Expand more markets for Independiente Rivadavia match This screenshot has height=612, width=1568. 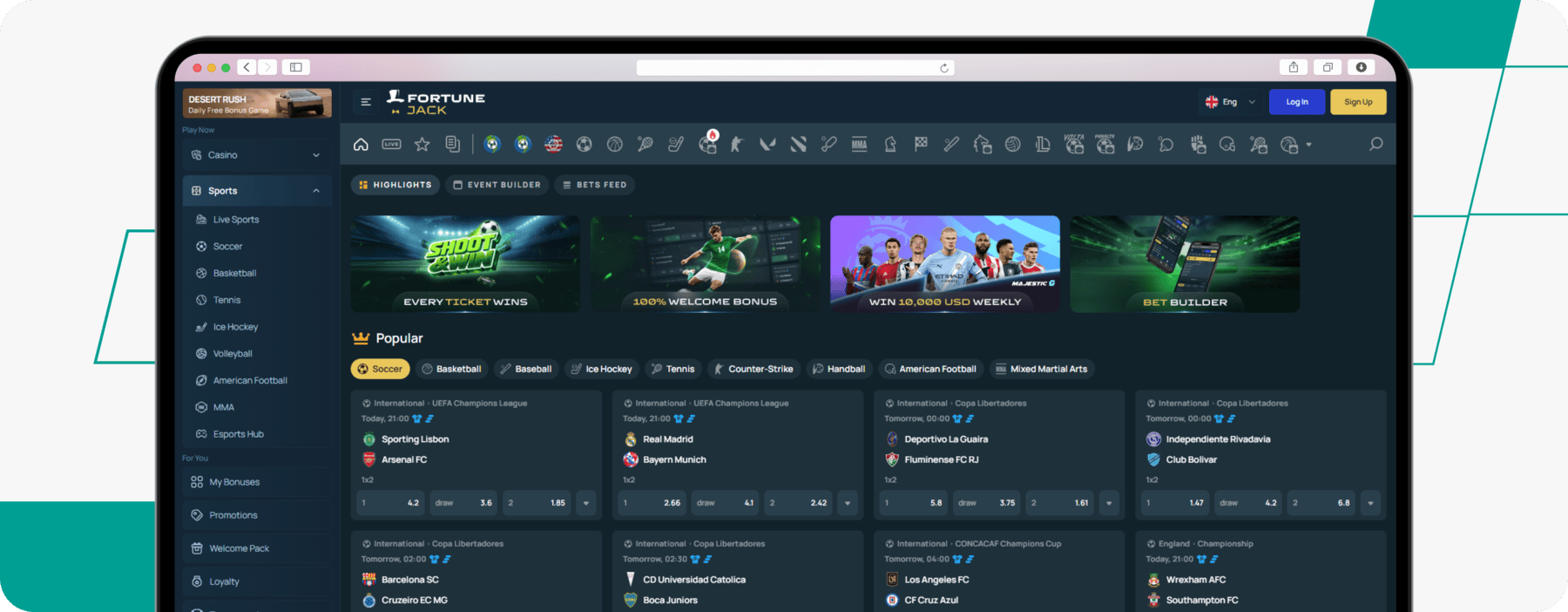click(x=1370, y=503)
